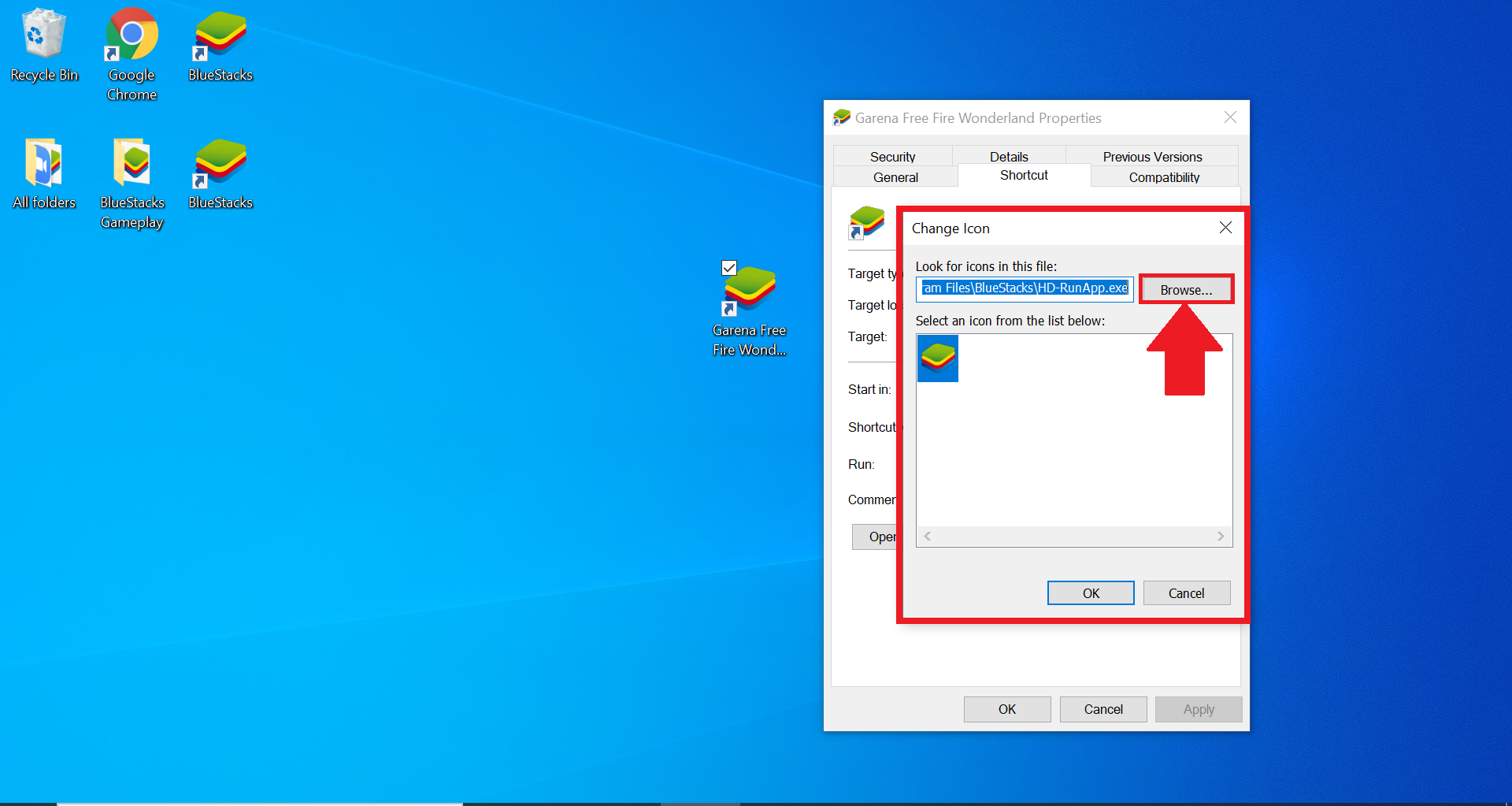Click the Browse... button
This screenshot has height=806, width=1512.
pyautogui.click(x=1186, y=290)
